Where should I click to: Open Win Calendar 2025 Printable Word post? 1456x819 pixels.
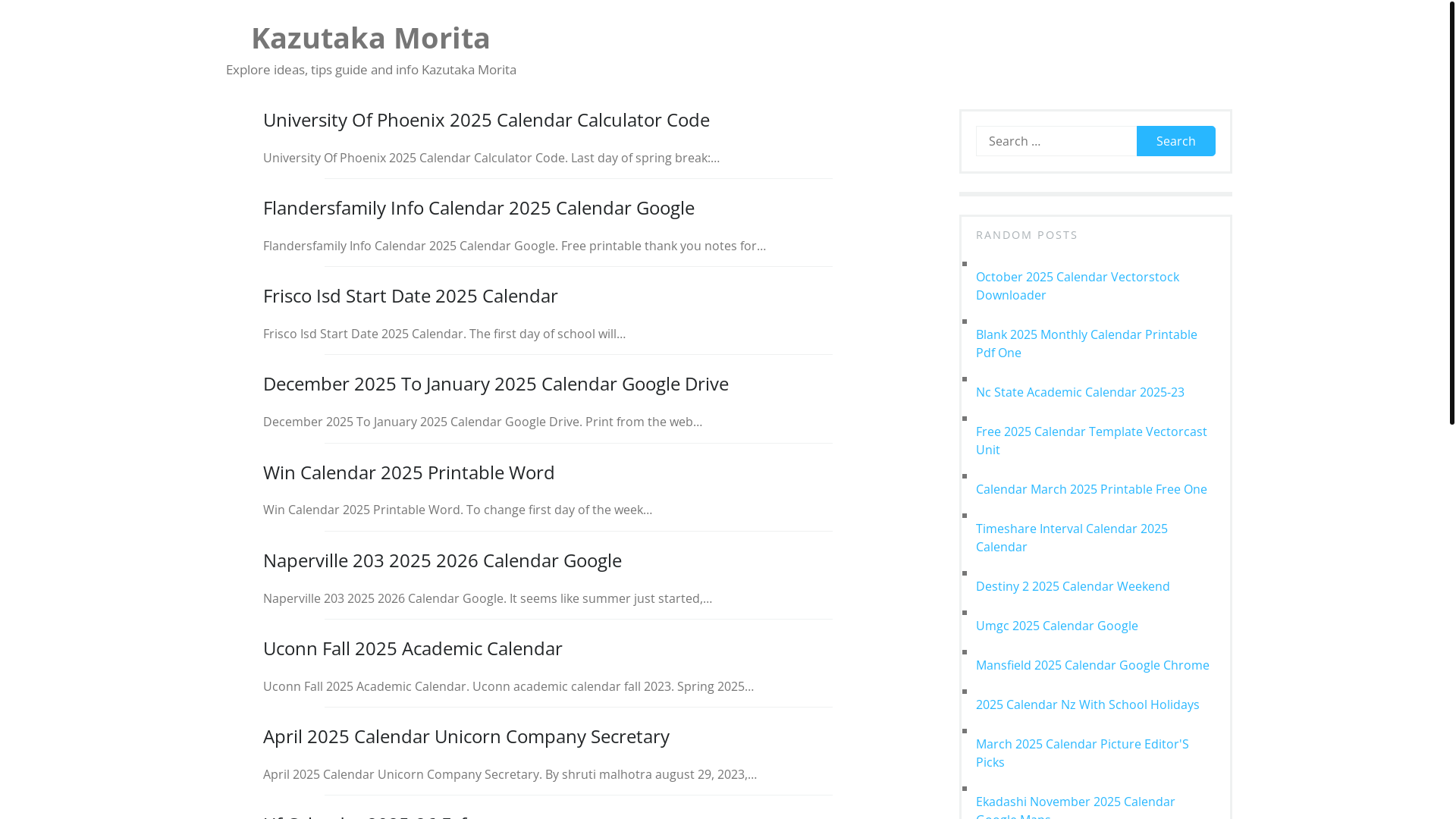click(409, 472)
